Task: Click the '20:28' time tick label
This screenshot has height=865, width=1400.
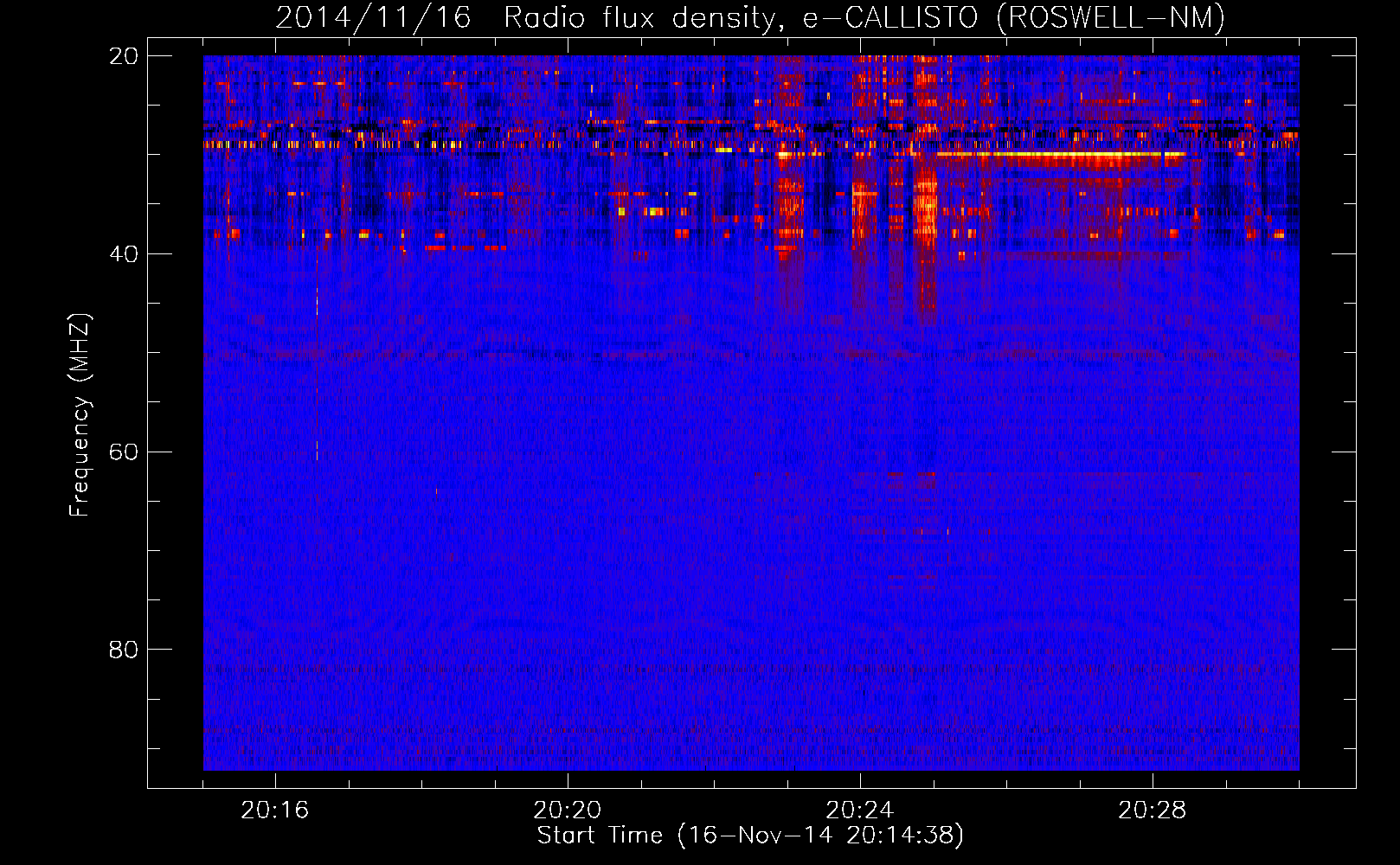Action: point(1153,811)
